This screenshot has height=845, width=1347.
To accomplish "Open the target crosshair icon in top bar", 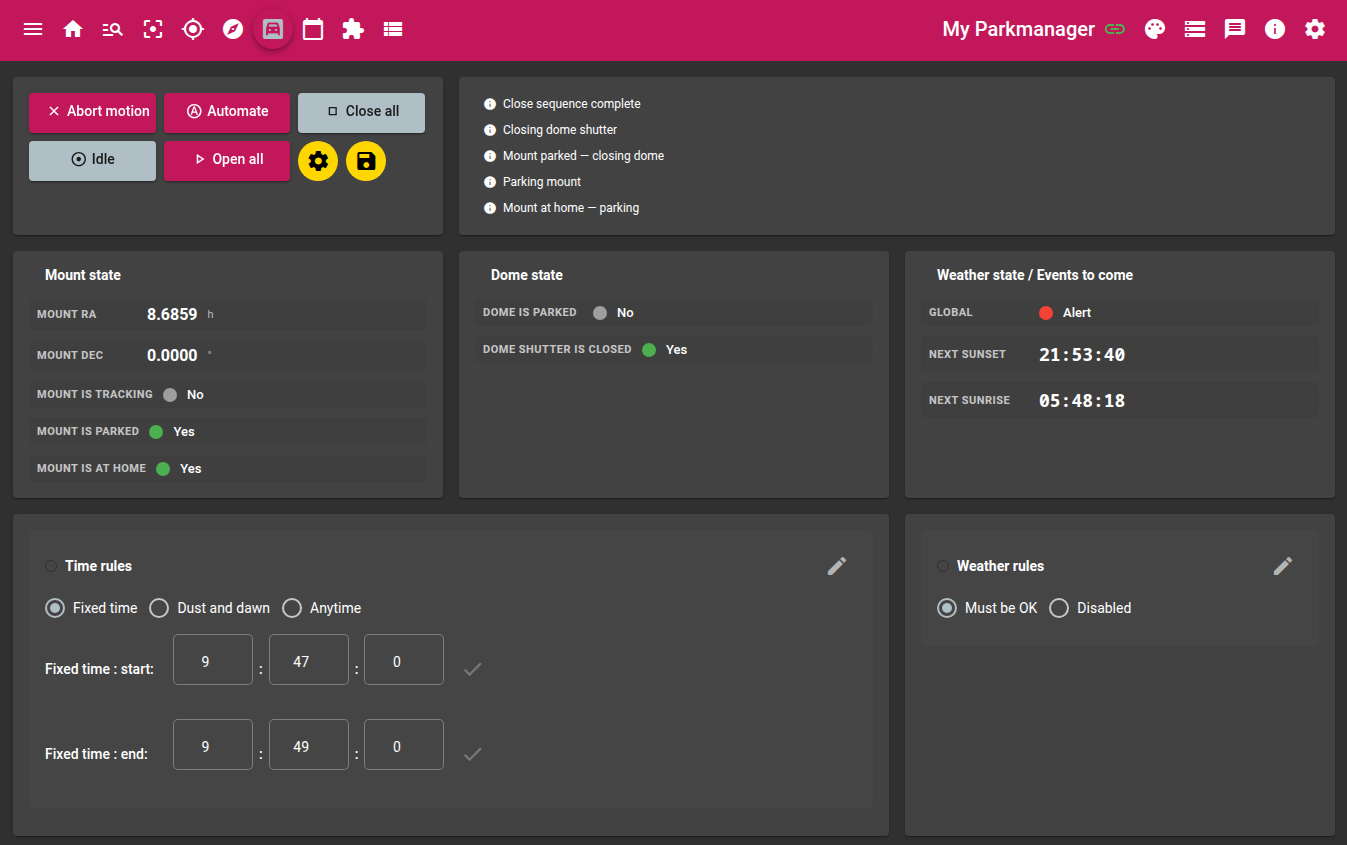I will point(193,29).
